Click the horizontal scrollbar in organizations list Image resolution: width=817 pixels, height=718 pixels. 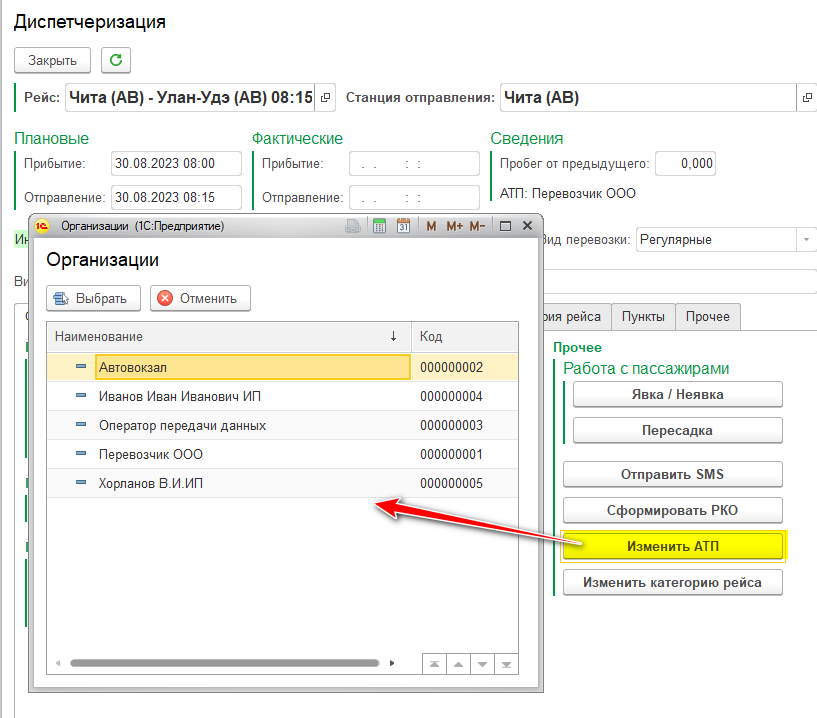point(224,662)
